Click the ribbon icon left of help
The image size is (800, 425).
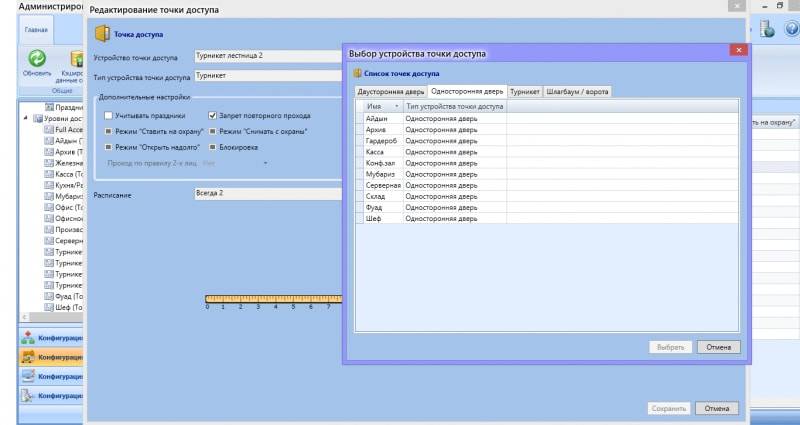click(x=766, y=29)
